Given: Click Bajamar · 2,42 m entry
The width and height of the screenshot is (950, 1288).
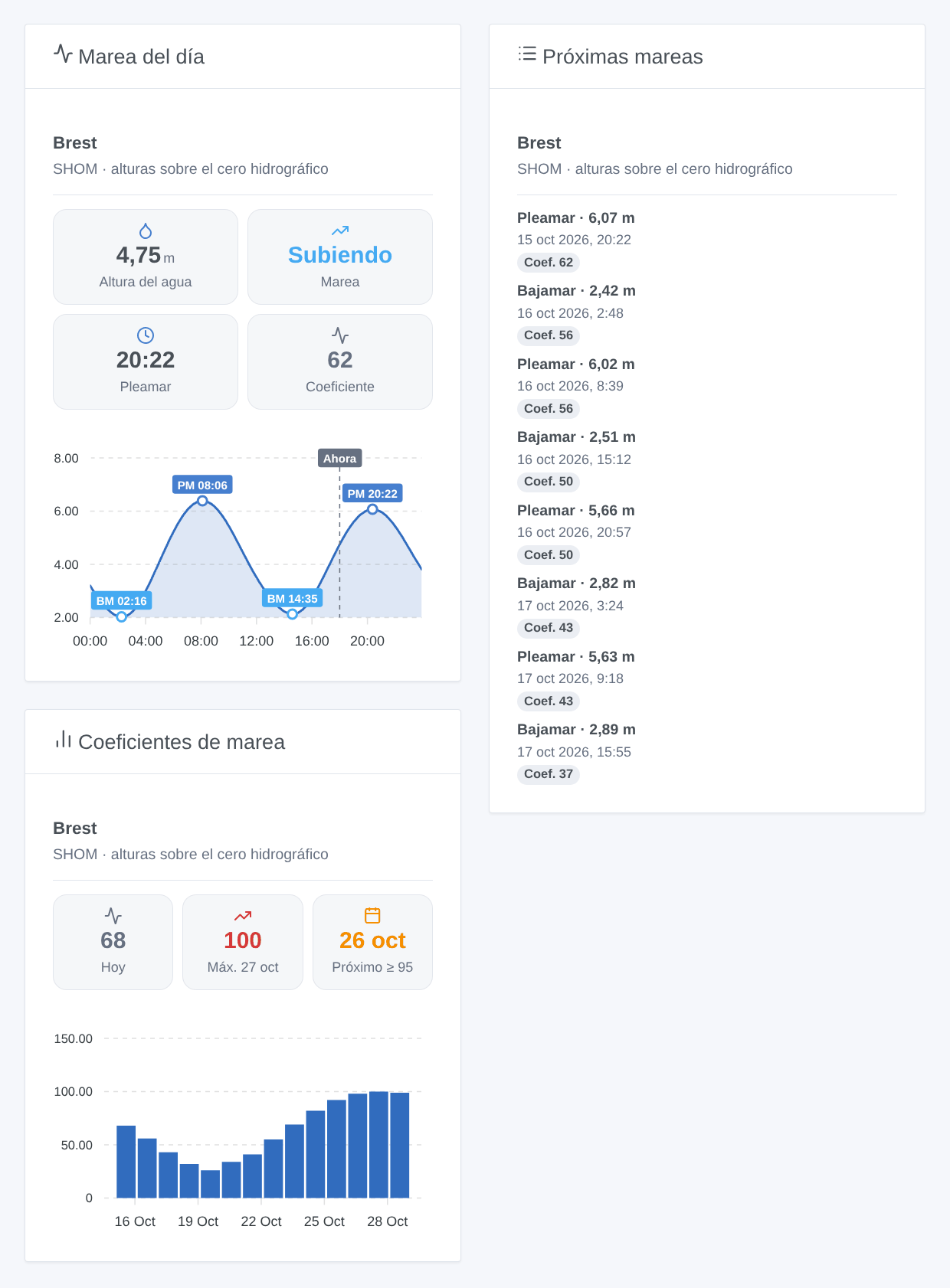Looking at the screenshot, I should coord(576,291).
